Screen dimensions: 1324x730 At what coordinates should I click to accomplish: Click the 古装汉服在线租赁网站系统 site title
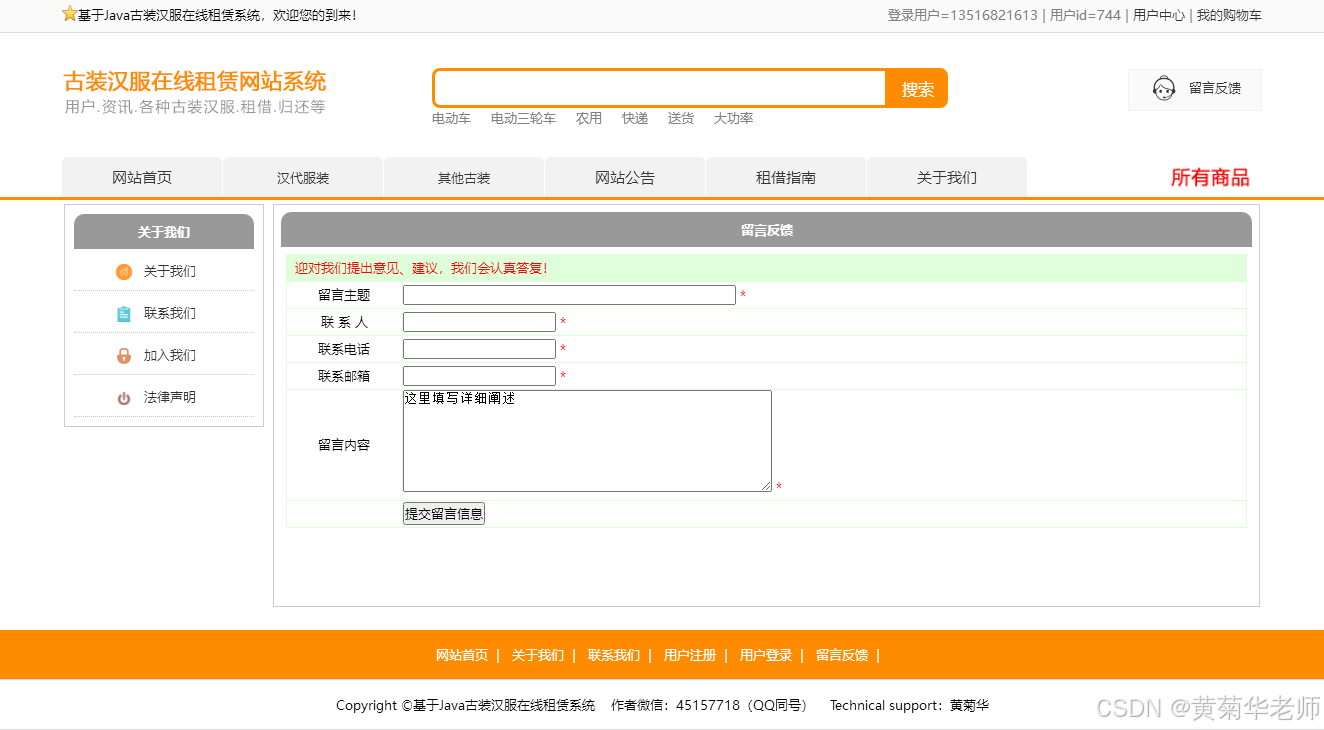pyautogui.click(x=195, y=81)
